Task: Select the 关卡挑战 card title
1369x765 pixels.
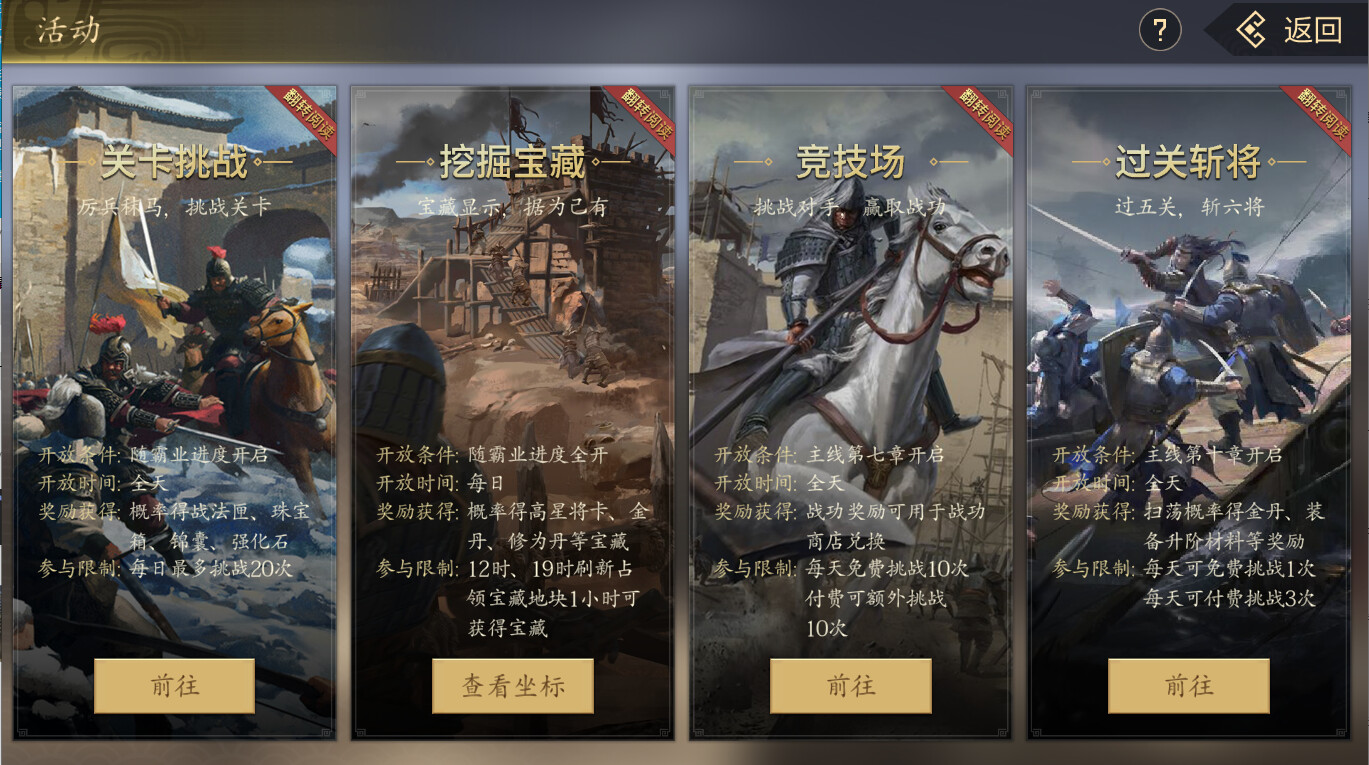Action: 175,161
